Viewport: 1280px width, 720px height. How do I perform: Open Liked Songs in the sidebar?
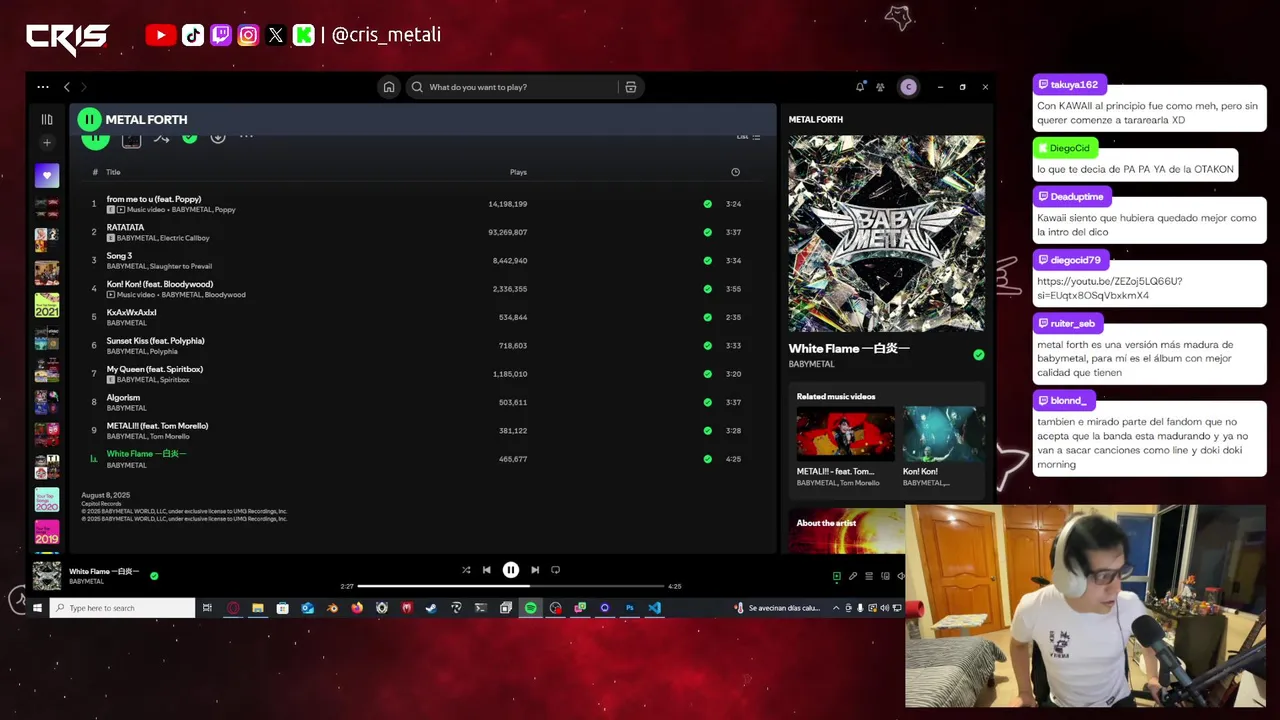pyautogui.click(x=47, y=176)
